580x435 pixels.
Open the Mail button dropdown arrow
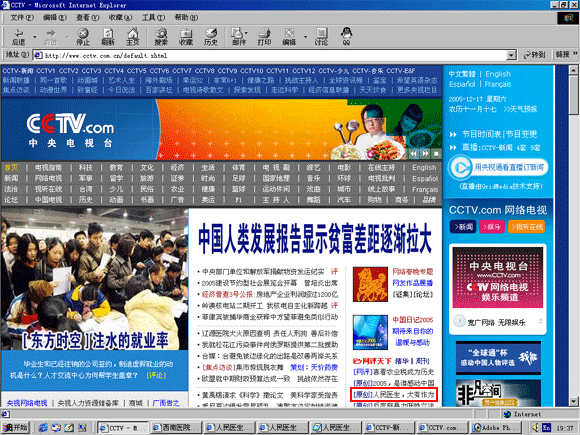[247, 33]
